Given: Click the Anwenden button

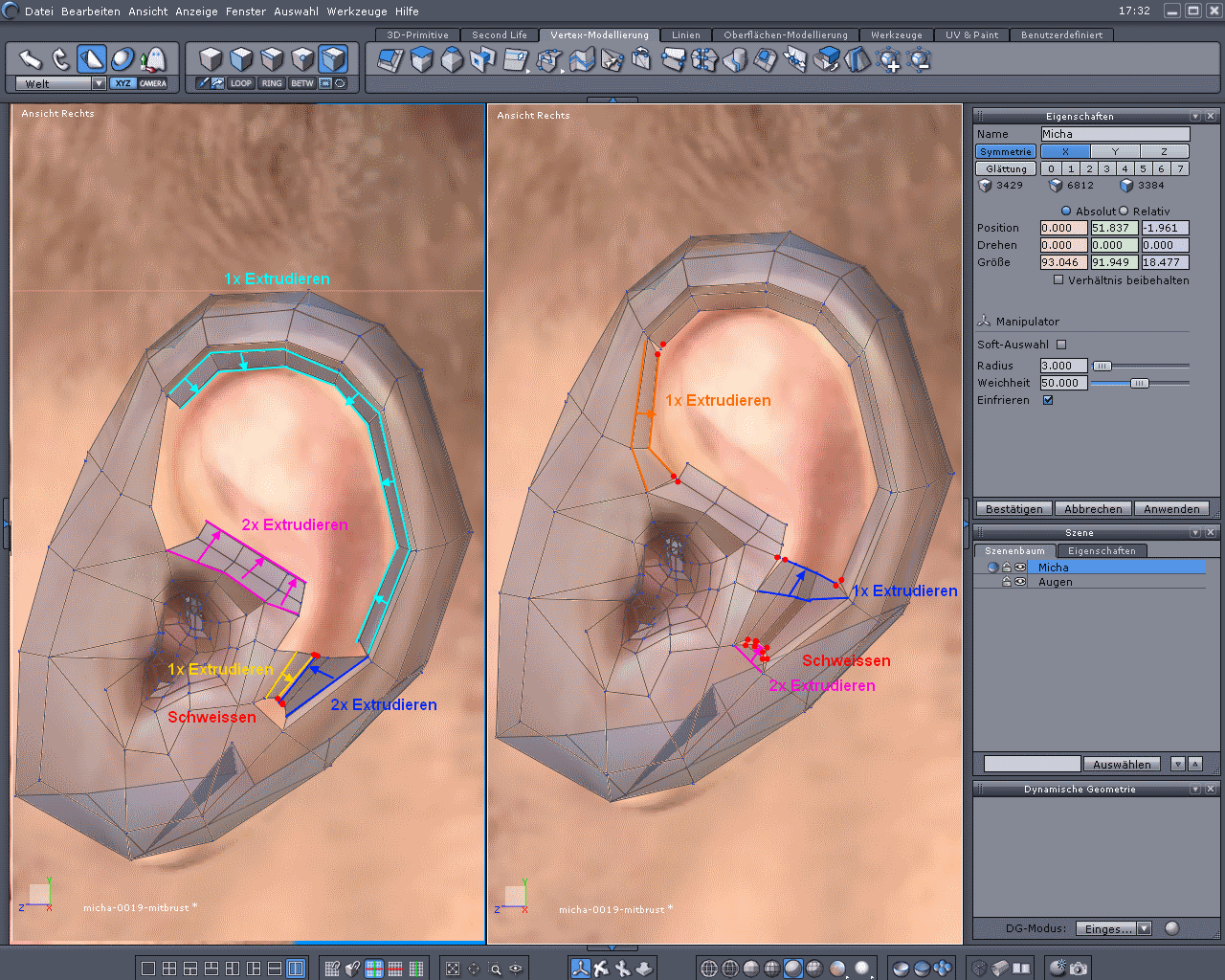Looking at the screenshot, I should pyautogui.click(x=1171, y=509).
